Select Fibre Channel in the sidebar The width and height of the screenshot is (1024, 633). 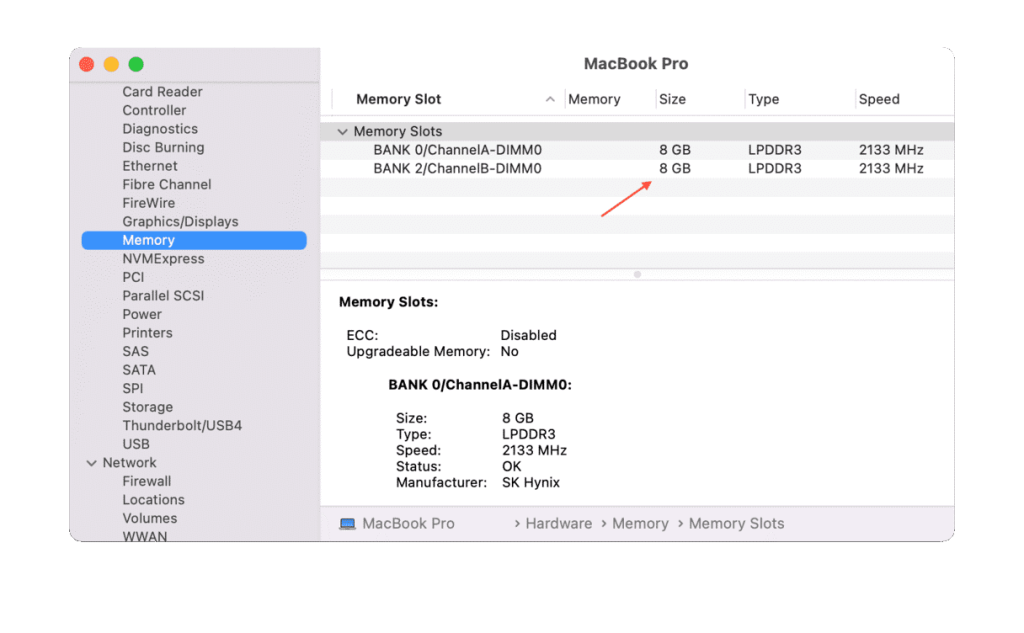(167, 185)
